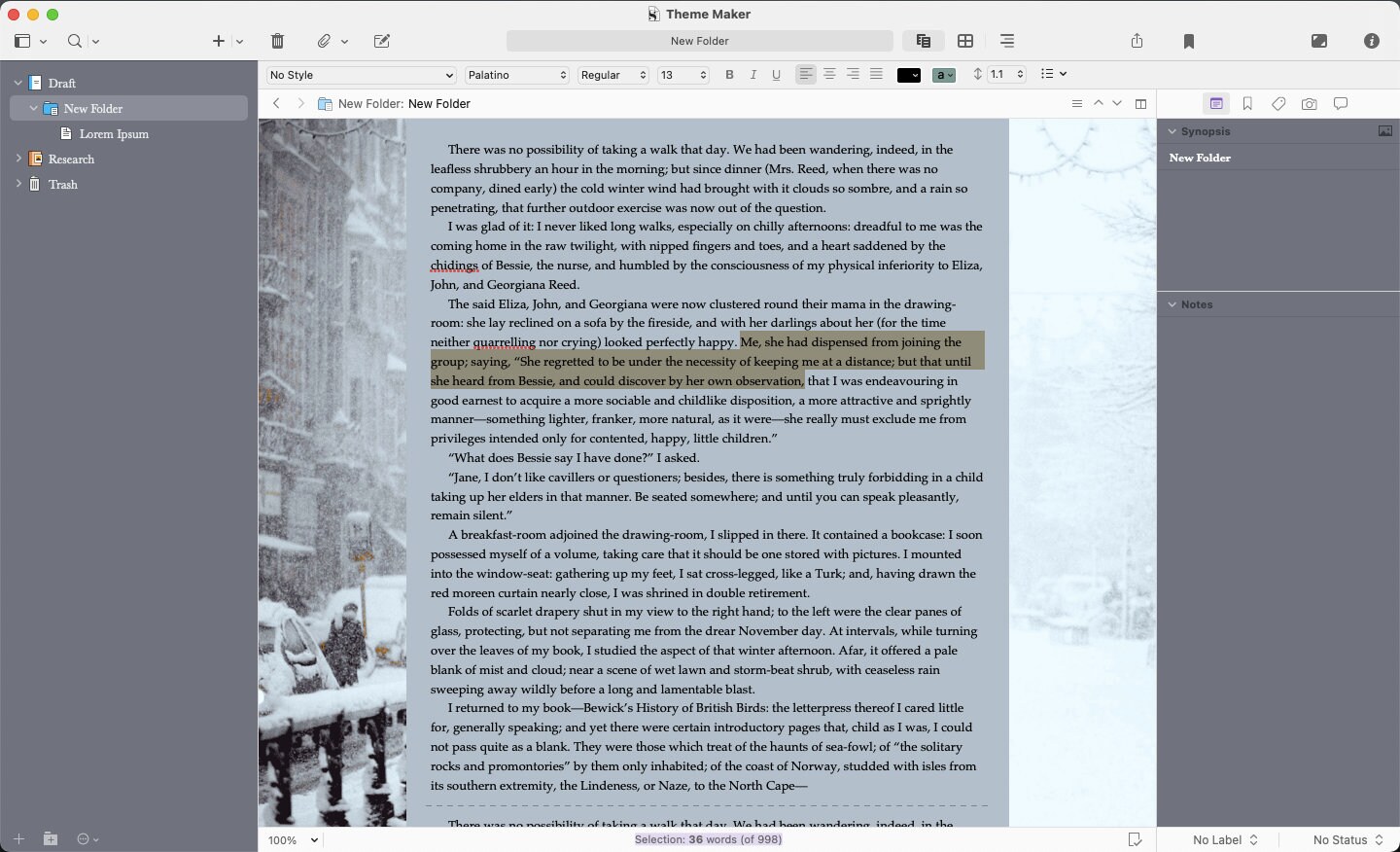Click the add new item plus button

click(218, 41)
